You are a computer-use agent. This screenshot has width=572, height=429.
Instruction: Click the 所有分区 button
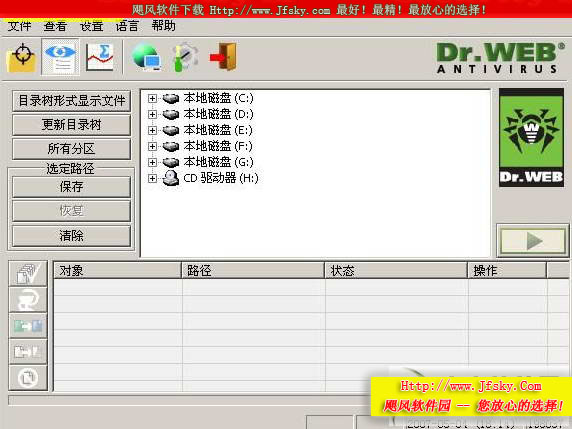coord(72,149)
